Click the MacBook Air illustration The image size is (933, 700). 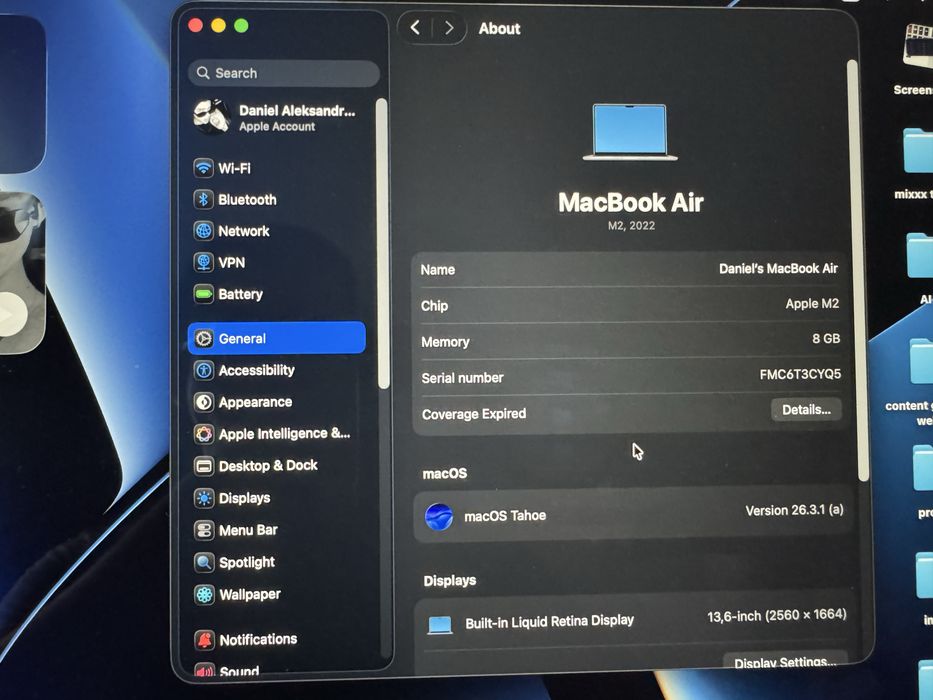630,132
